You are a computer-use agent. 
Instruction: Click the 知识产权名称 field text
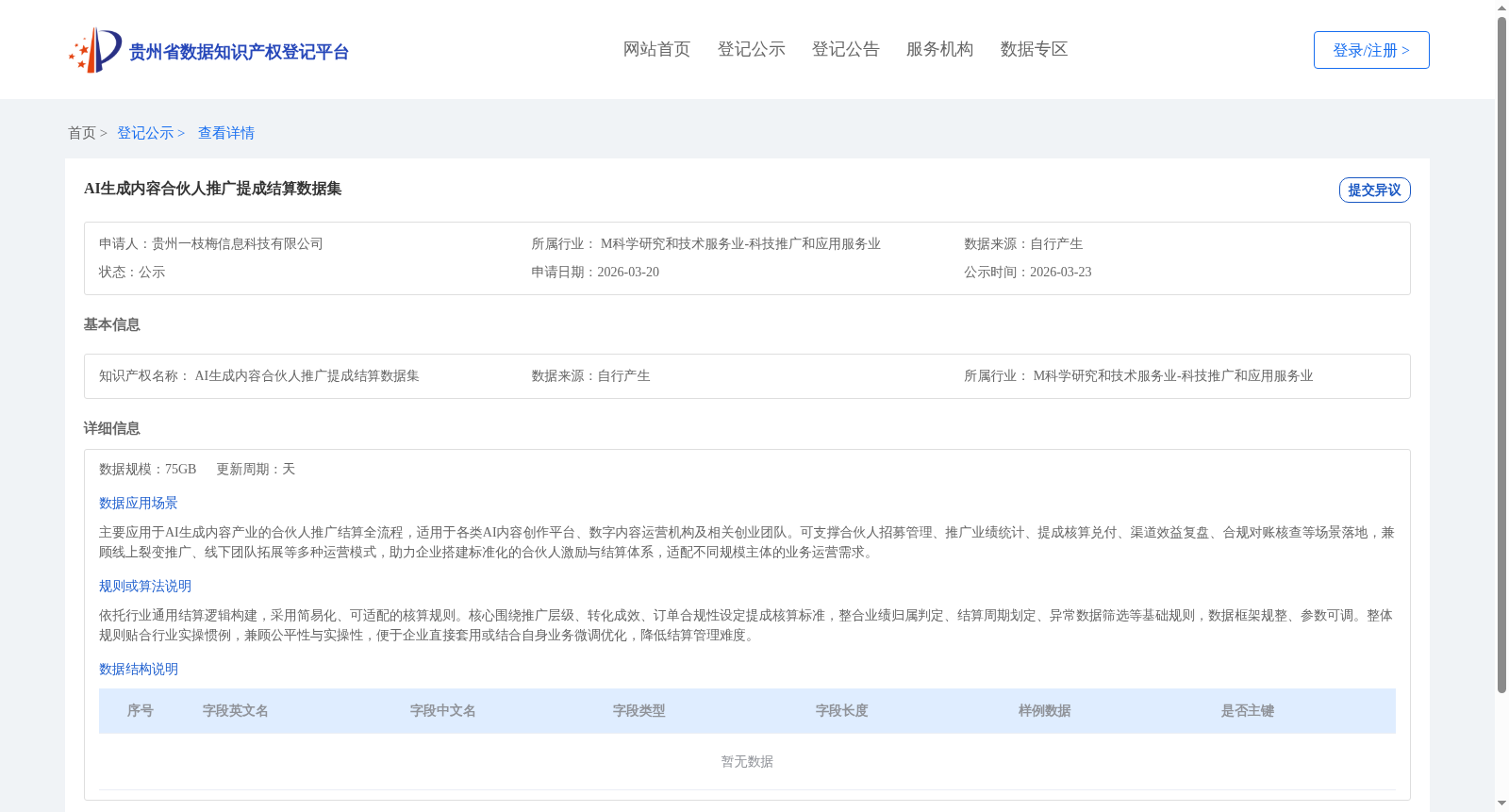259,375
